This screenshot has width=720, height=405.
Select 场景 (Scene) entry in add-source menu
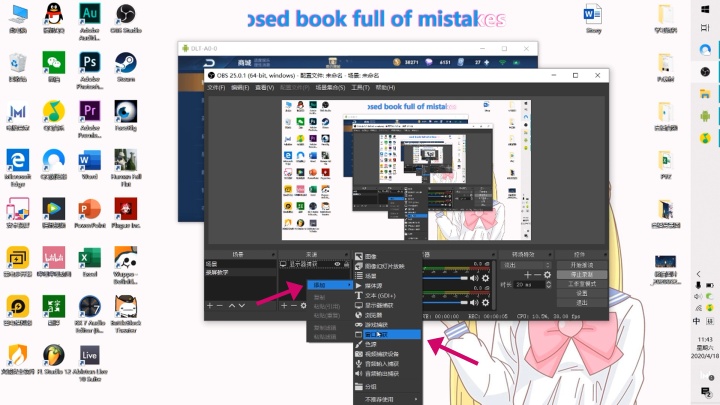tap(387, 276)
